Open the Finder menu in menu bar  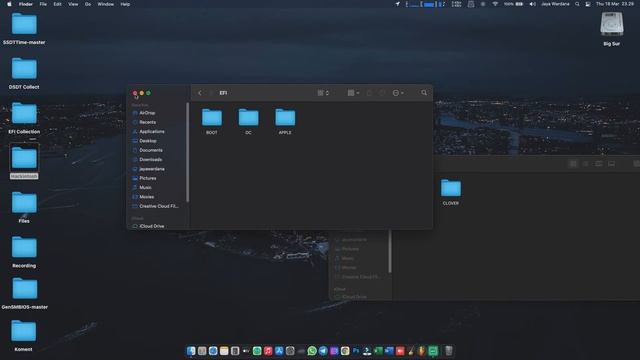tap(26, 4)
